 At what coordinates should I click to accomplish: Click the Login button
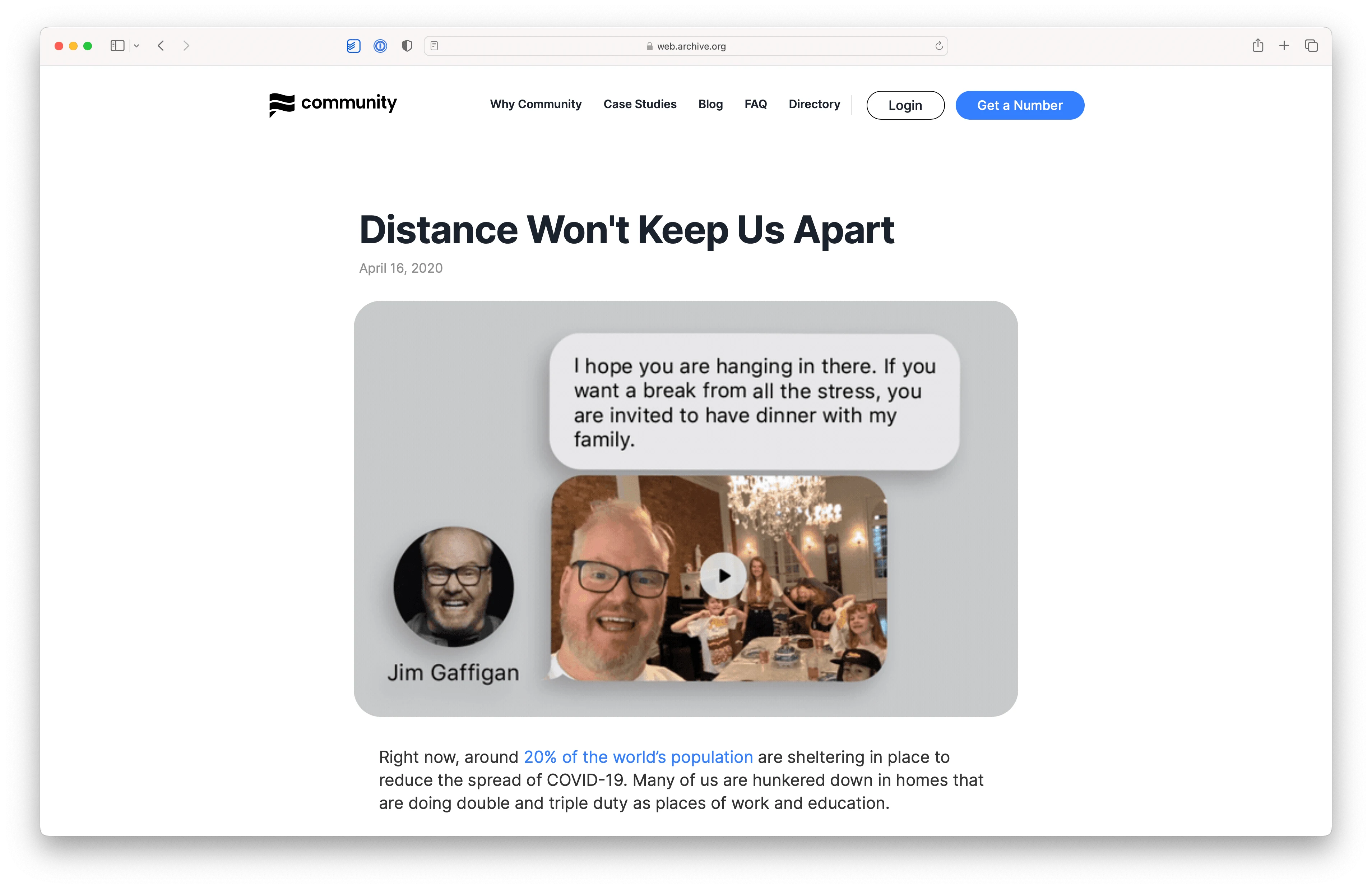point(905,105)
